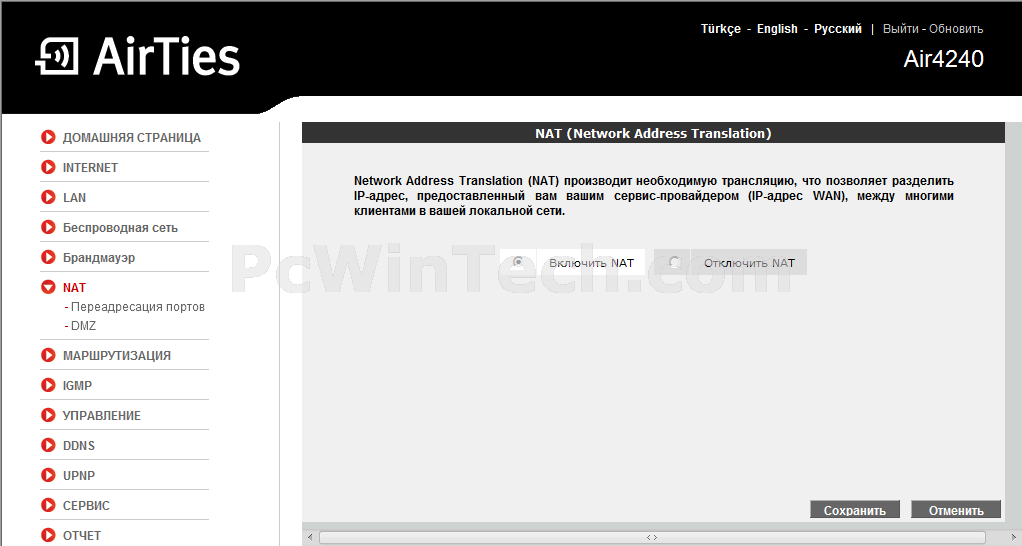Image resolution: width=1022 pixels, height=546 pixels.
Task: Click arrow icon beside DDNS
Action: pyautogui.click(x=48, y=445)
